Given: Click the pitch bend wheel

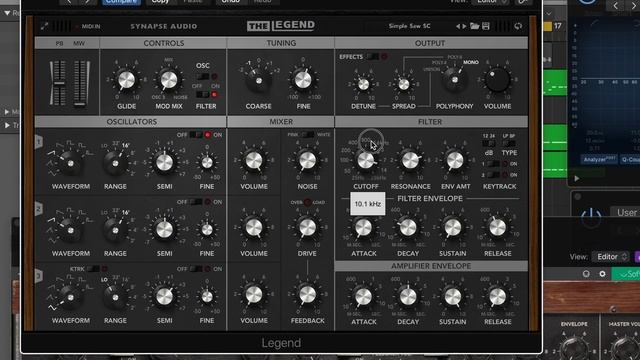Looking at the screenshot, I should (58, 83).
